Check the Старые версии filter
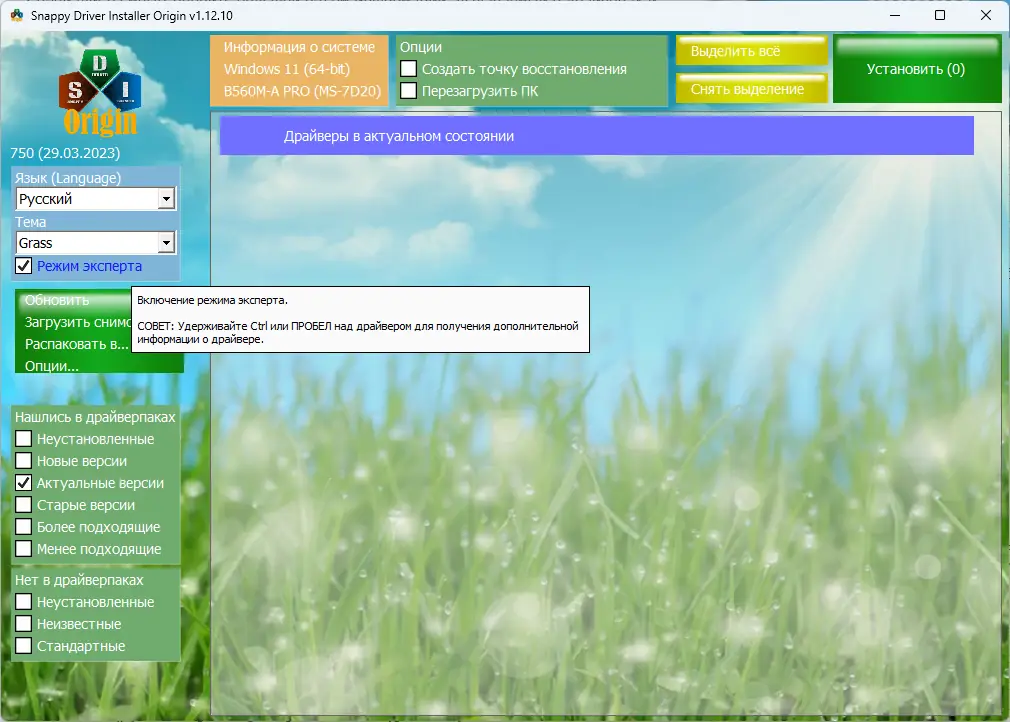This screenshot has height=722, width=1010. (x=22, y=505)
